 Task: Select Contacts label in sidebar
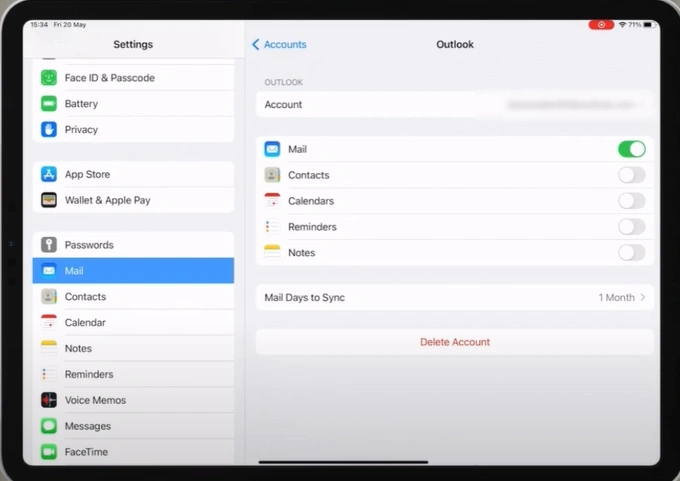click(x=85, y=297)
